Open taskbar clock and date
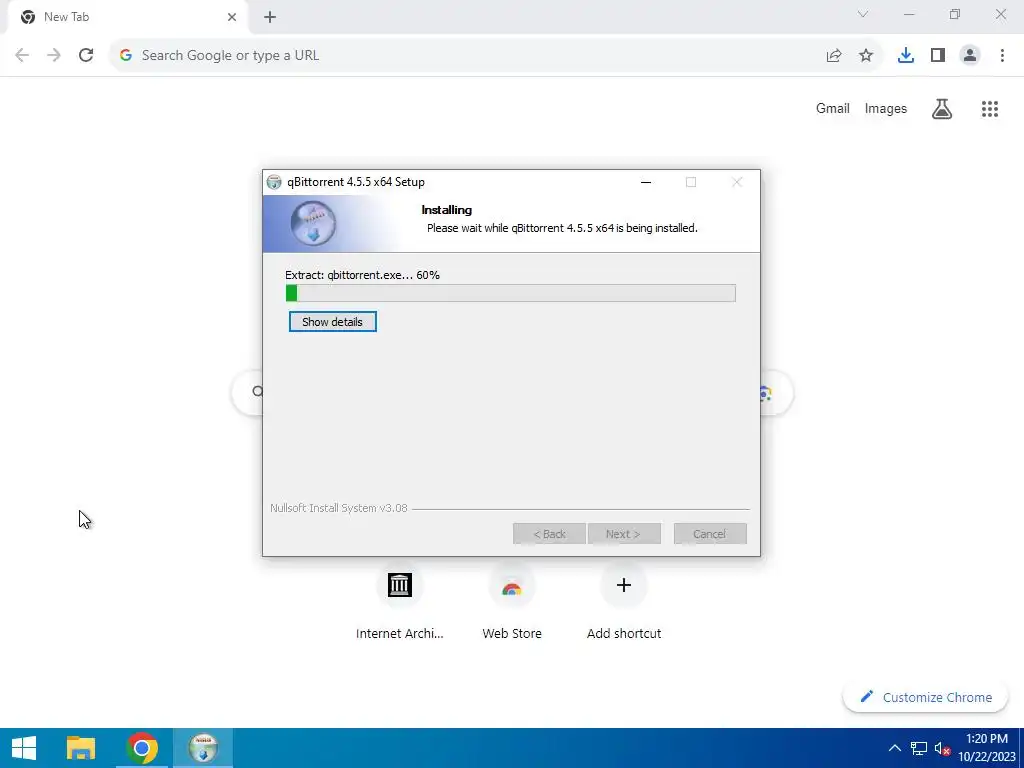This screenshot has width=1024, height=768. pyautogui.click(x=987, y=748)
